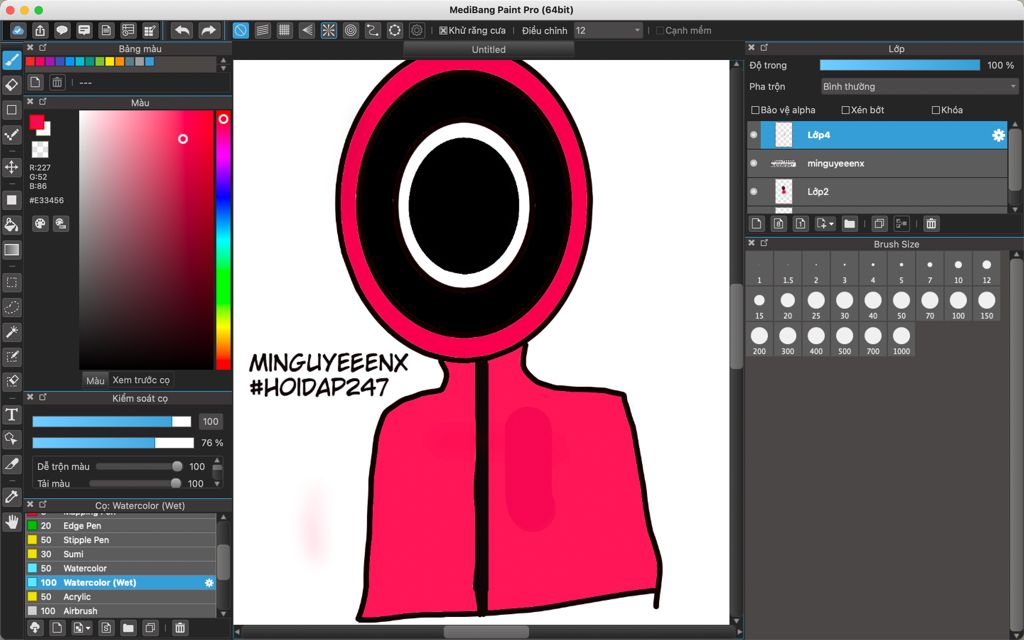Enable the Xén bớt checkbox

coord(845,110)
